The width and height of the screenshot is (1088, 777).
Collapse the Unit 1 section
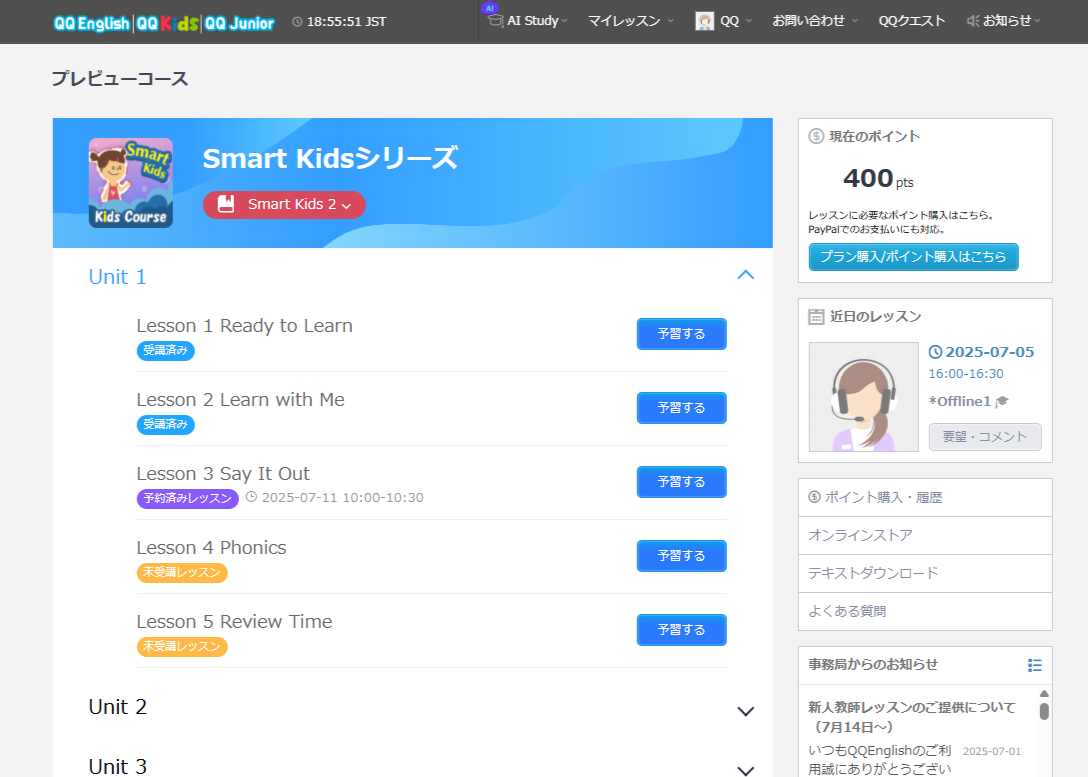pos(745,275)
